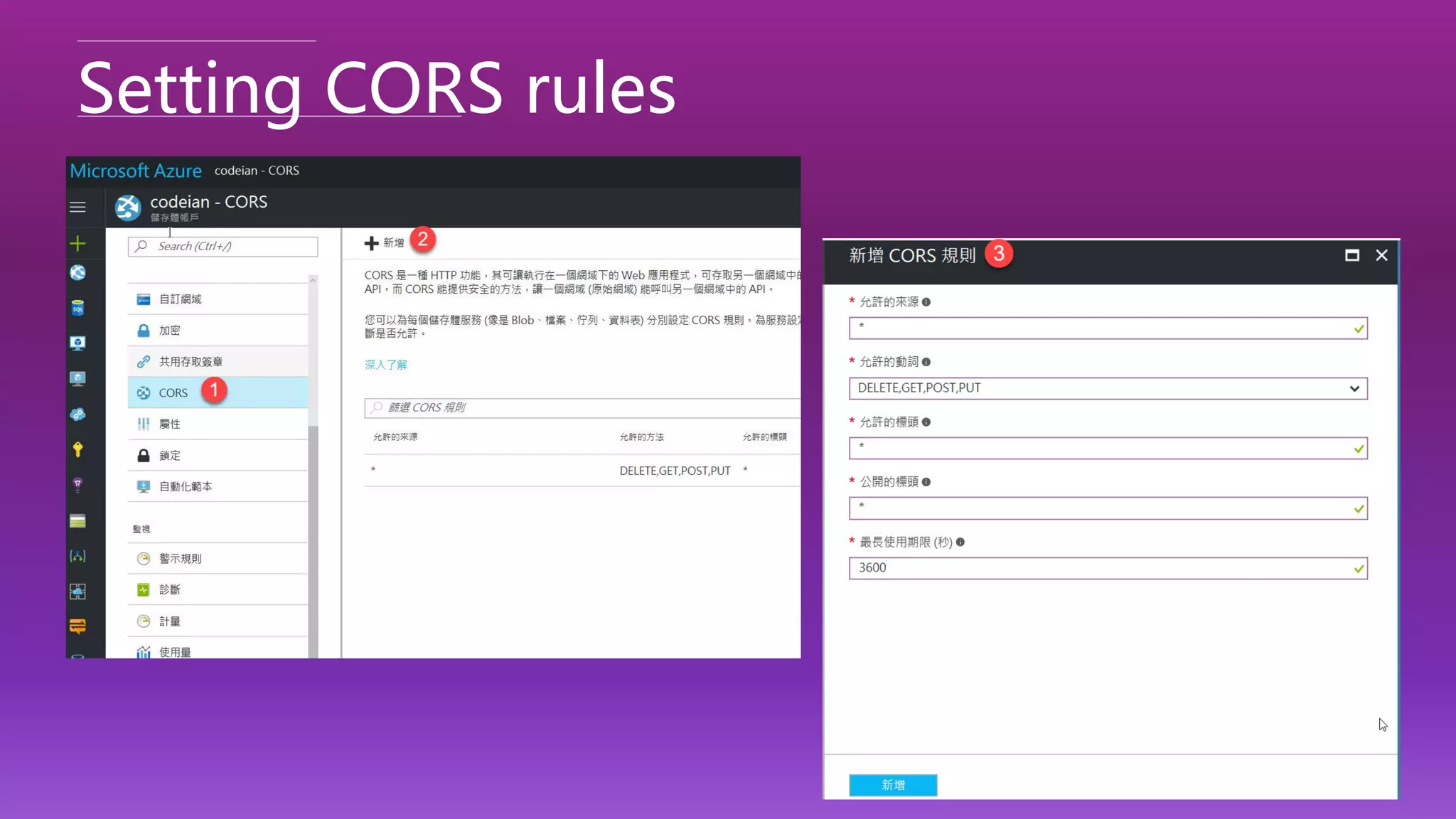1456x819 pixels.
Task: Expand the 允許的動詞 dropdown
Action: tap(1354, 388)
